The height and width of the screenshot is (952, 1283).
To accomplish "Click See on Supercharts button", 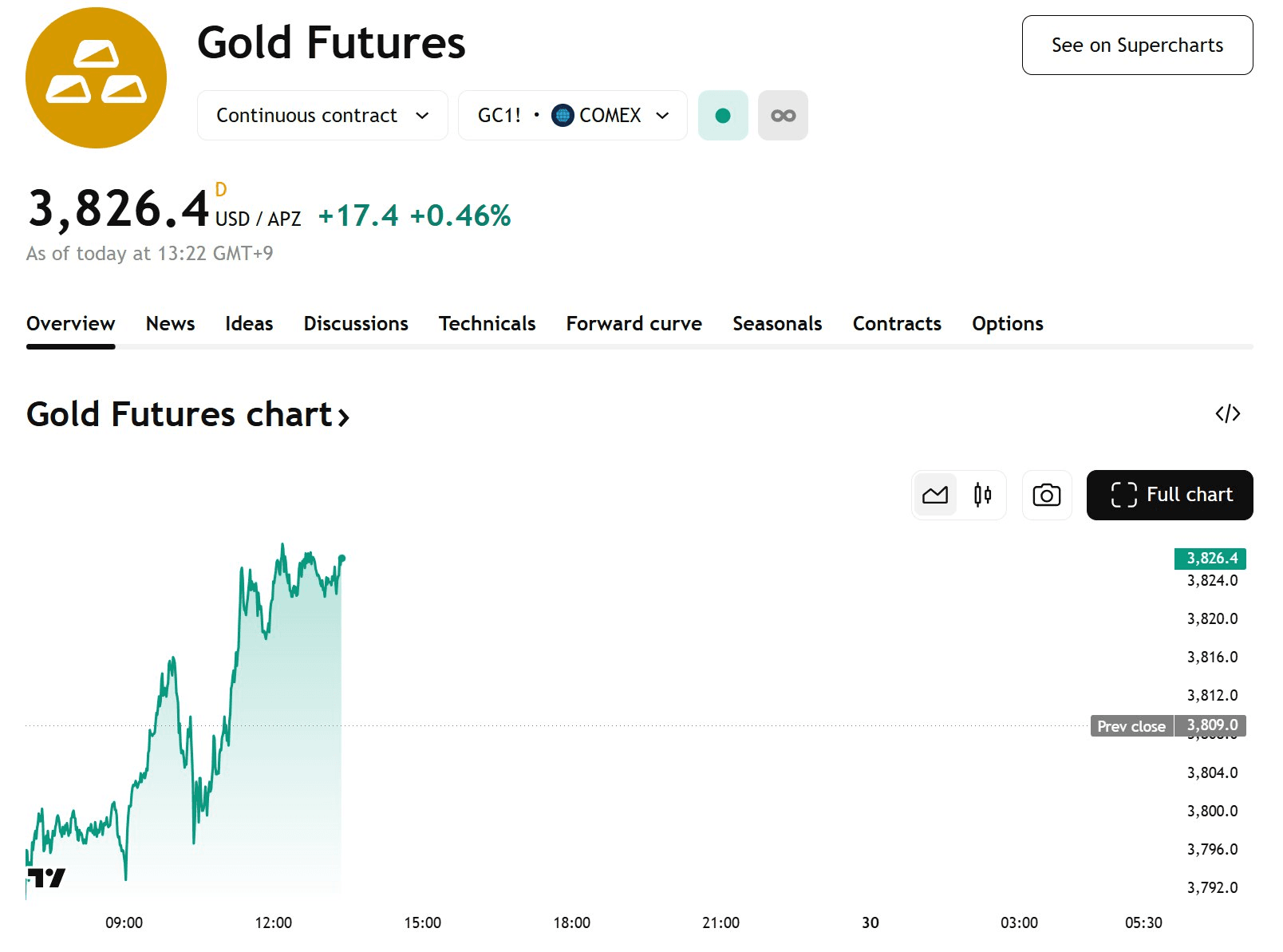I will click(x=1136, y=45).
